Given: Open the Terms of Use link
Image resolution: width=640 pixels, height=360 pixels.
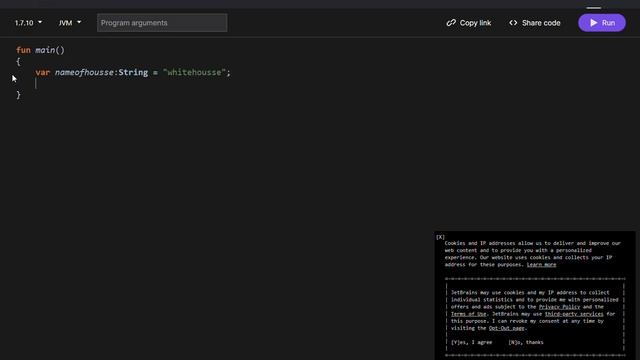Looking at the screenshot, I should click(468, 314).
